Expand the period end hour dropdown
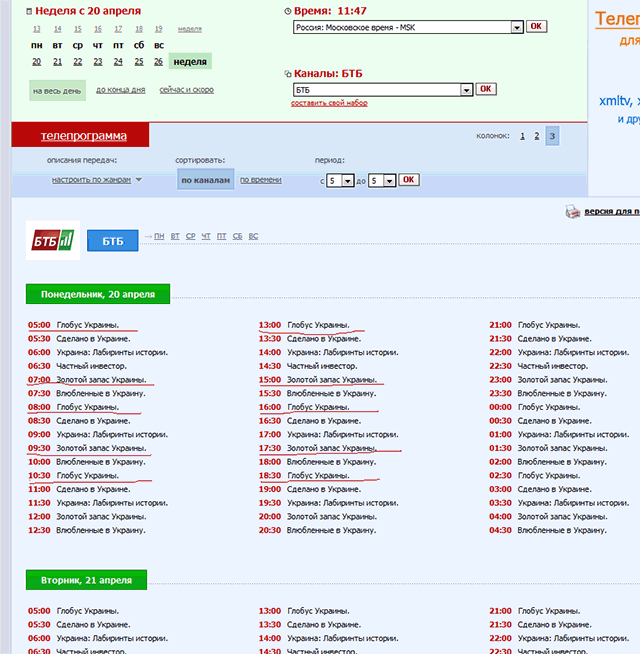This screenshot has width=640, height=654. [x=389, y=181]
